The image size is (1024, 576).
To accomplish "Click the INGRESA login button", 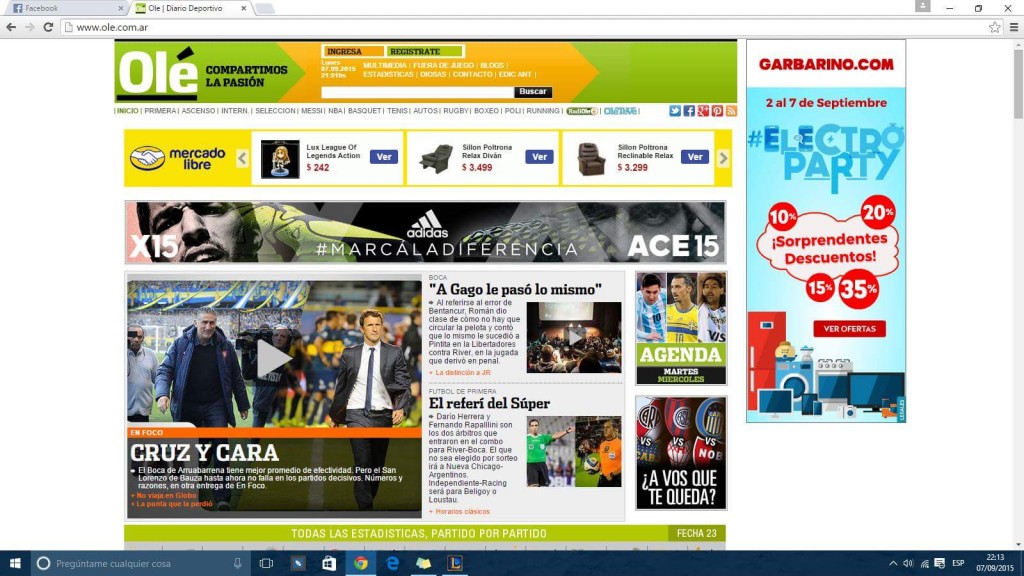I will pos(353,52).
